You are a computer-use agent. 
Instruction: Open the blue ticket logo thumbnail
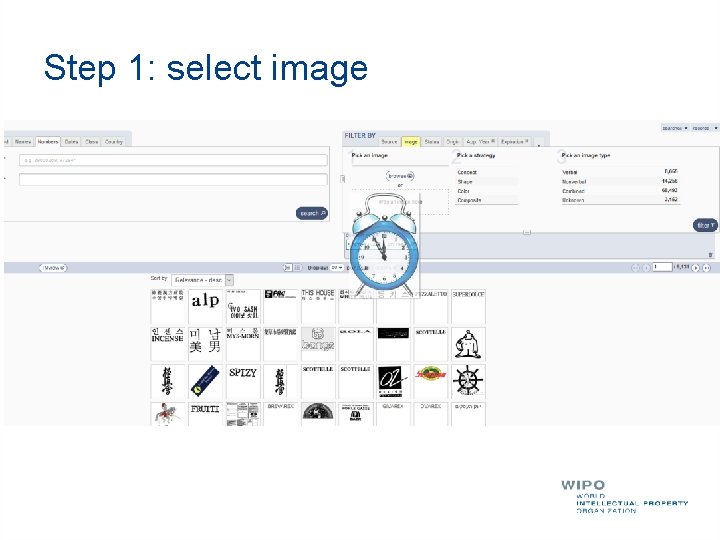(x=205, y=382)
